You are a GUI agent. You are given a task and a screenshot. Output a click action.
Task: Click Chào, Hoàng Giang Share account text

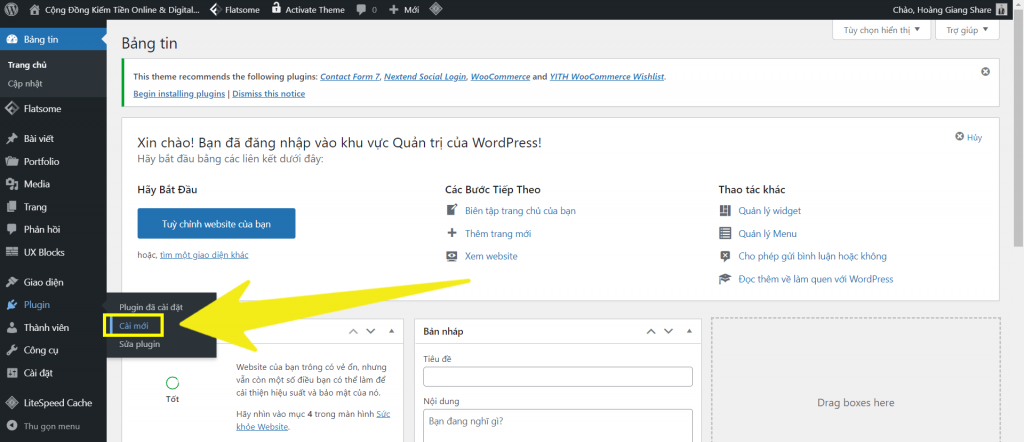tap(940, 10)
